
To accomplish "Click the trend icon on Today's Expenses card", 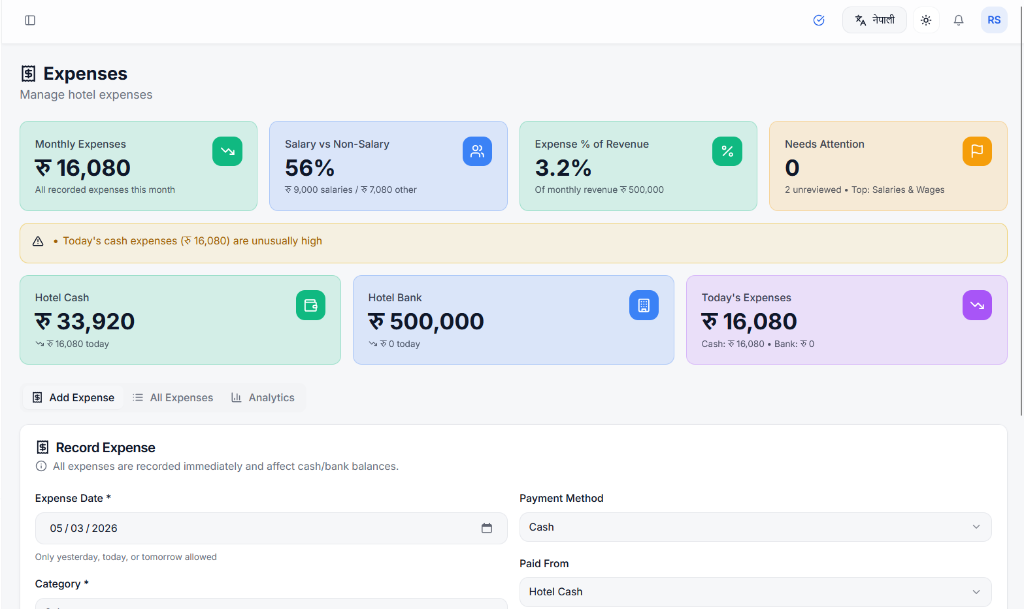I will pyautogui.click(x=977, y=305).
